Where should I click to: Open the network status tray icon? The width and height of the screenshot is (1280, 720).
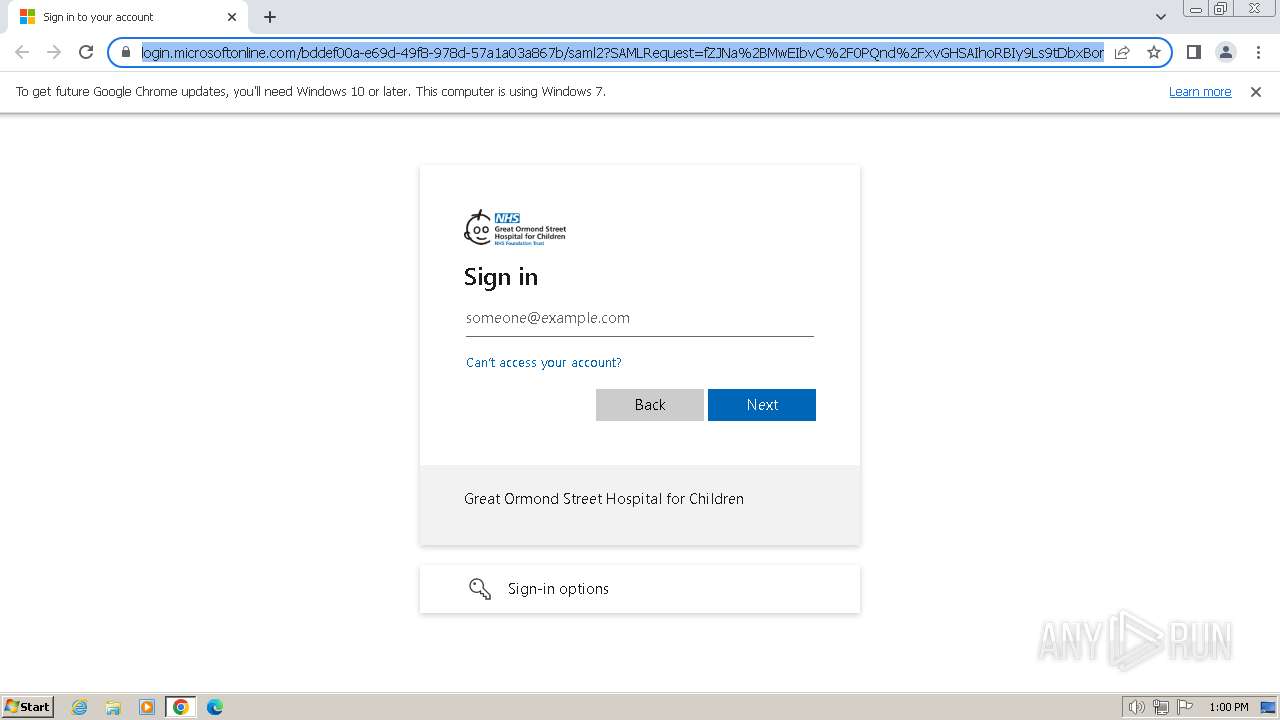point(1161,707)
